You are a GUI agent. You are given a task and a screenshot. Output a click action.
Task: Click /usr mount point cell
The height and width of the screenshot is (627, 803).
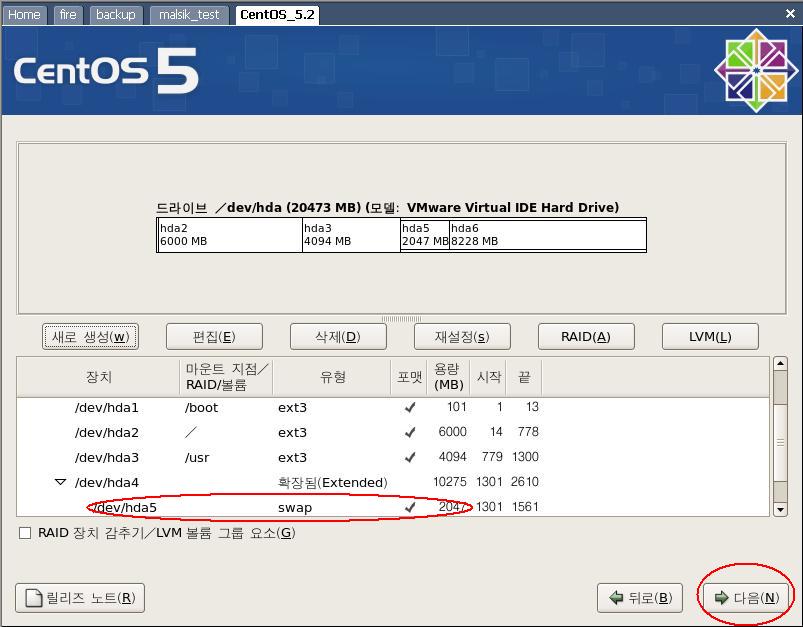coord(197,457)
